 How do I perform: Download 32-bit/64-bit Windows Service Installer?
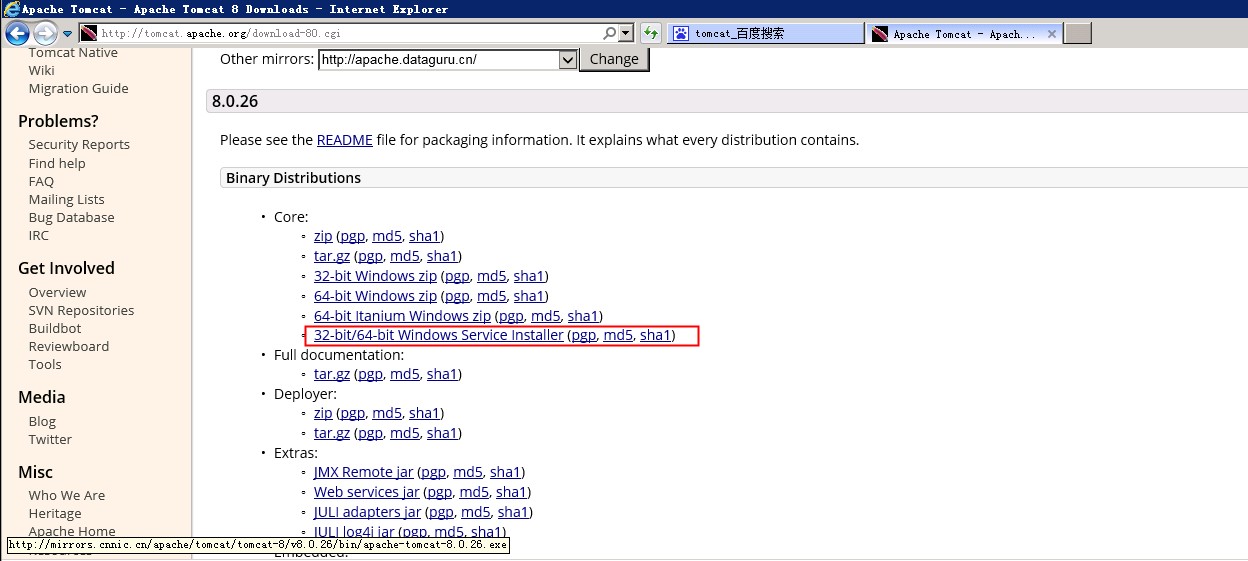(x=438, y=335)
